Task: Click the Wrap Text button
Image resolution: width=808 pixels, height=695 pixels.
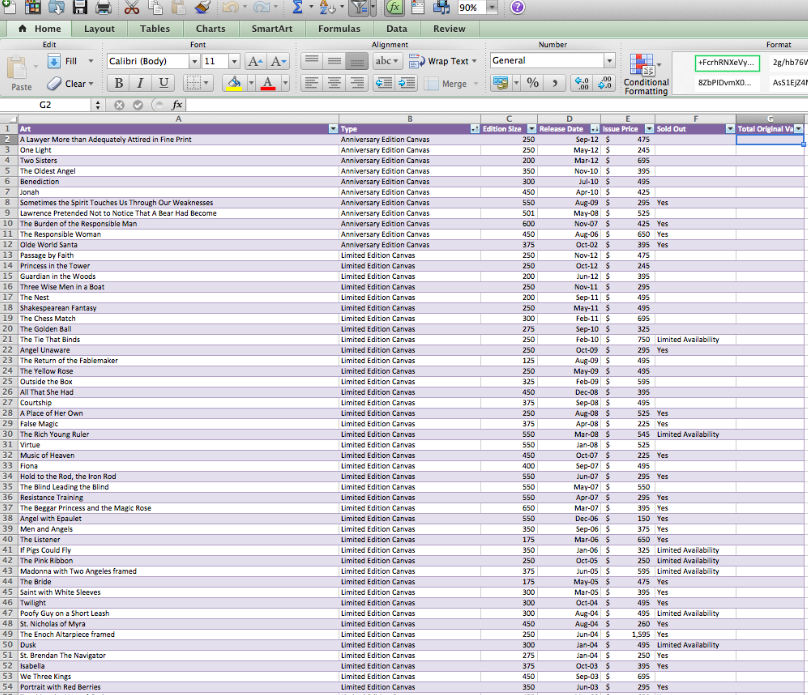Action: tap(443, 61)
